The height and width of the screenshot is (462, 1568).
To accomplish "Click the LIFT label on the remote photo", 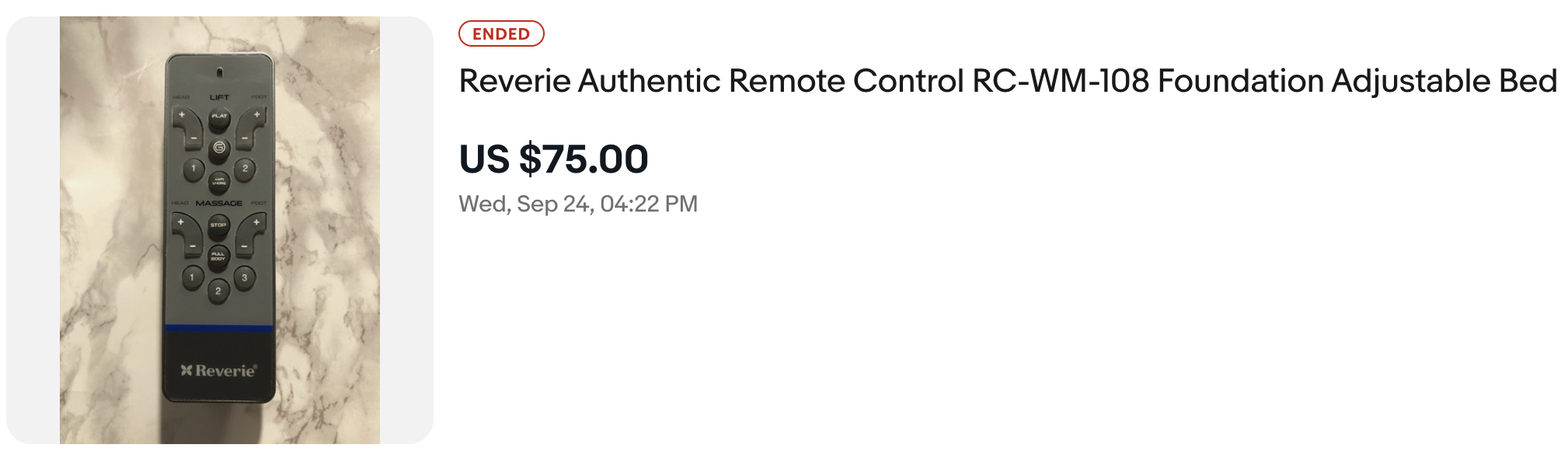I will 219,97.
